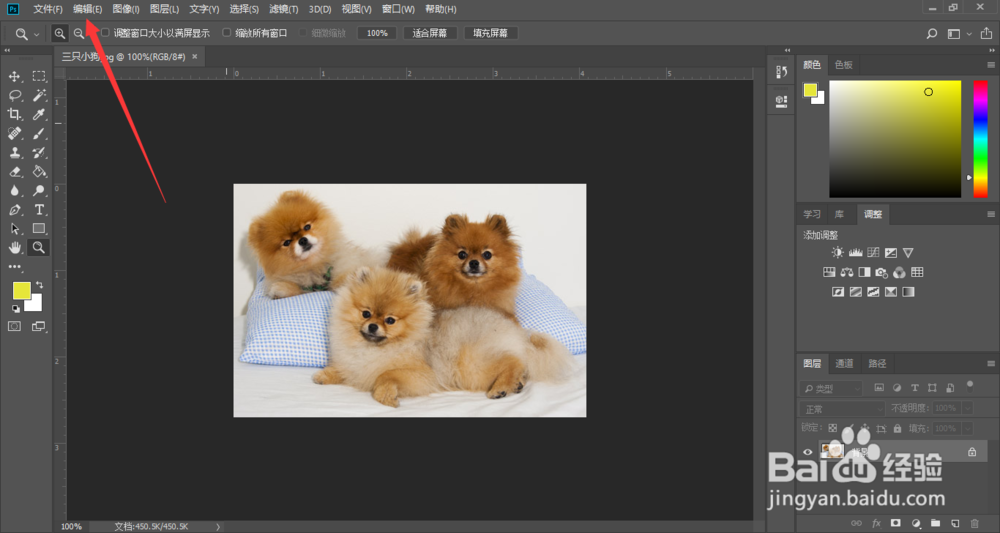Viewport: 1000px width, 533px height.
Task: Open the 类型 layer filter dropdown
Action: [830, 388]
